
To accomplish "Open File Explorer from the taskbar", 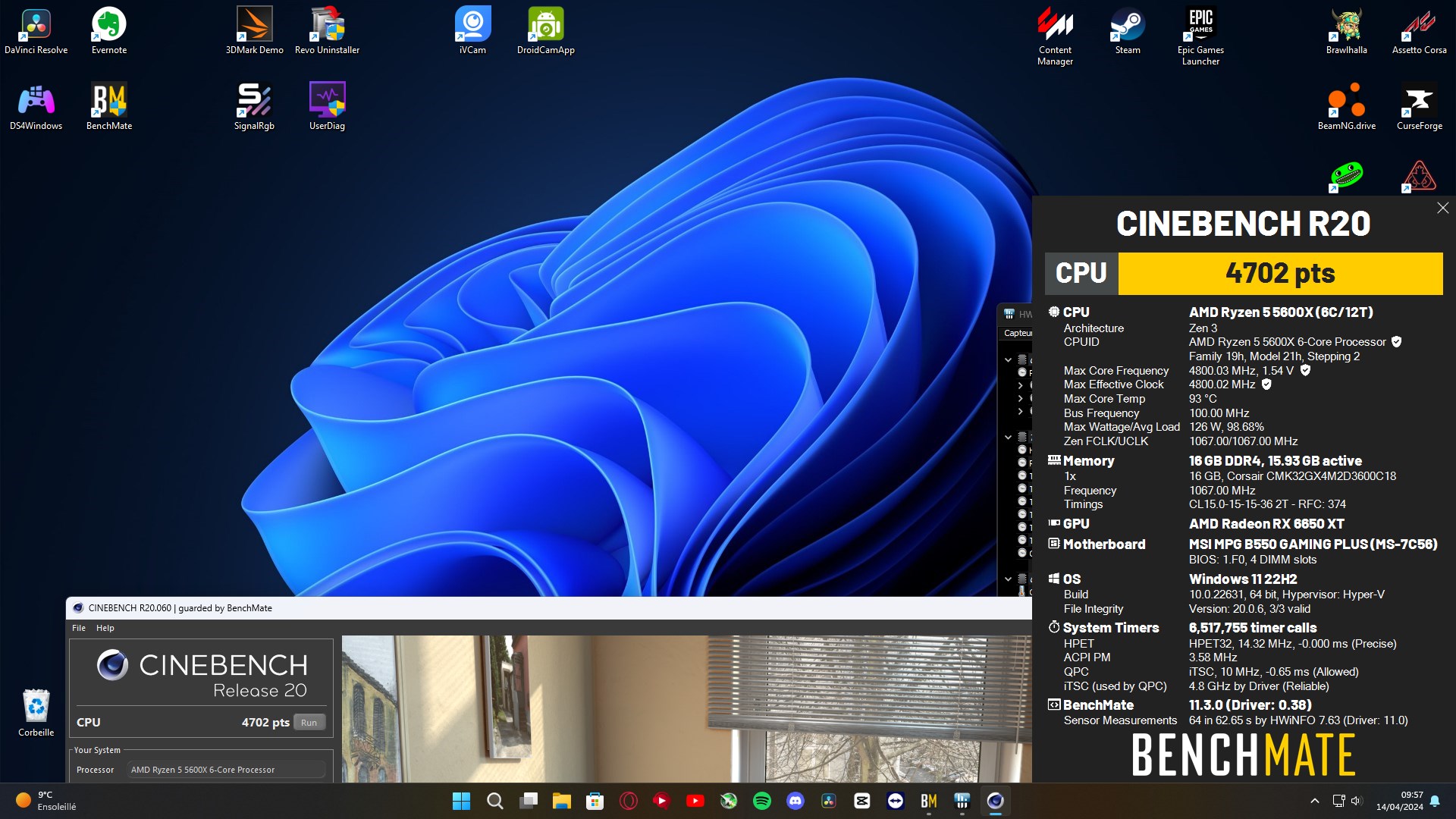I will tap(561, 801).
